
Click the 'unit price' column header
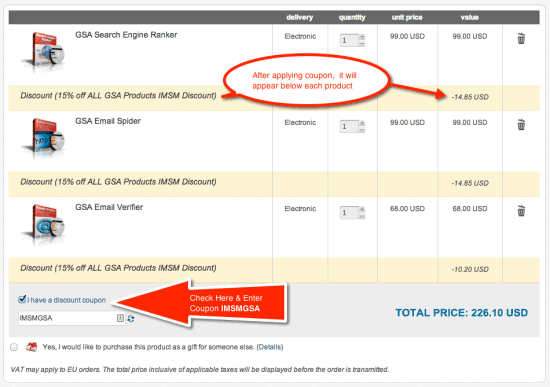[x=407, y=17]
